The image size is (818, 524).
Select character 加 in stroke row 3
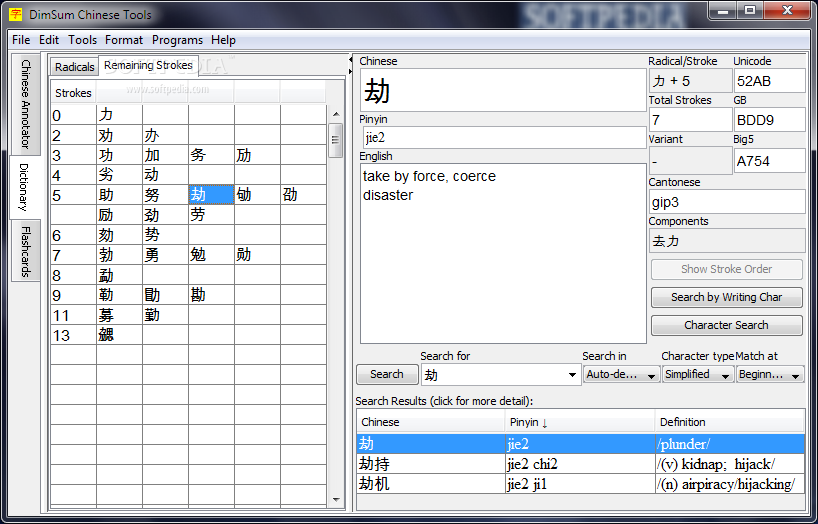tap(165, 155)
